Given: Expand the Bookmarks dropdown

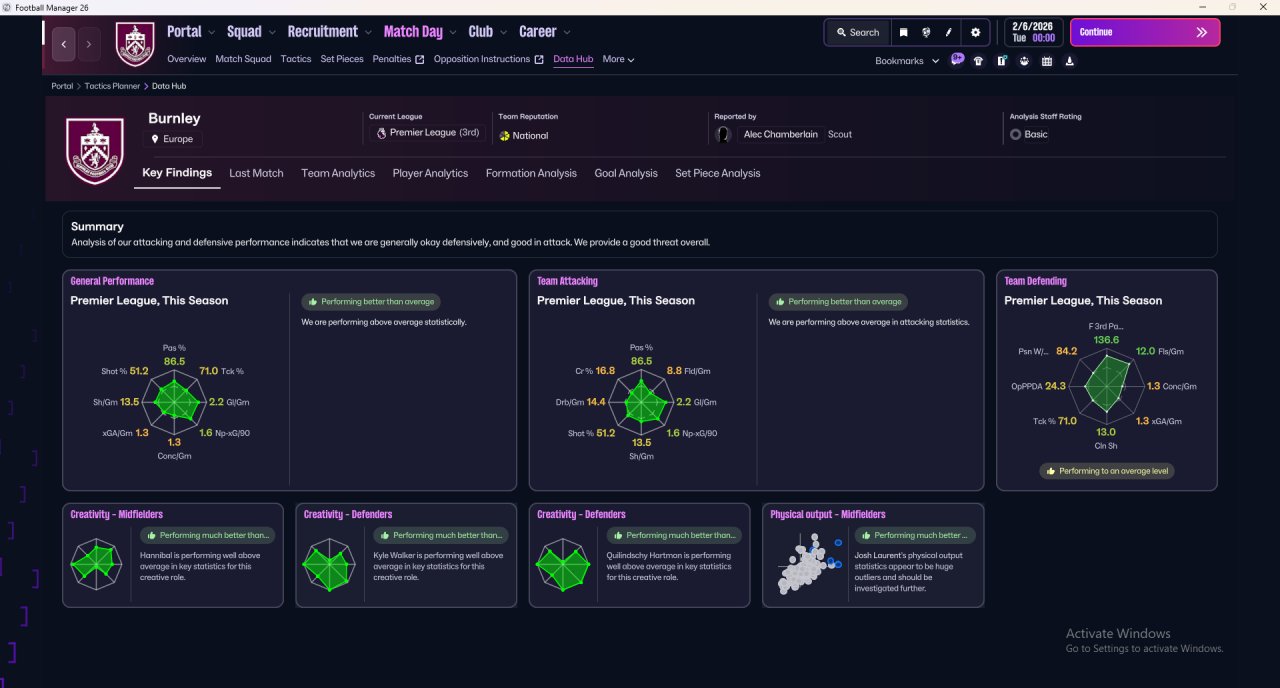Looking at the screenshot, I should click(x=907, y=61).
